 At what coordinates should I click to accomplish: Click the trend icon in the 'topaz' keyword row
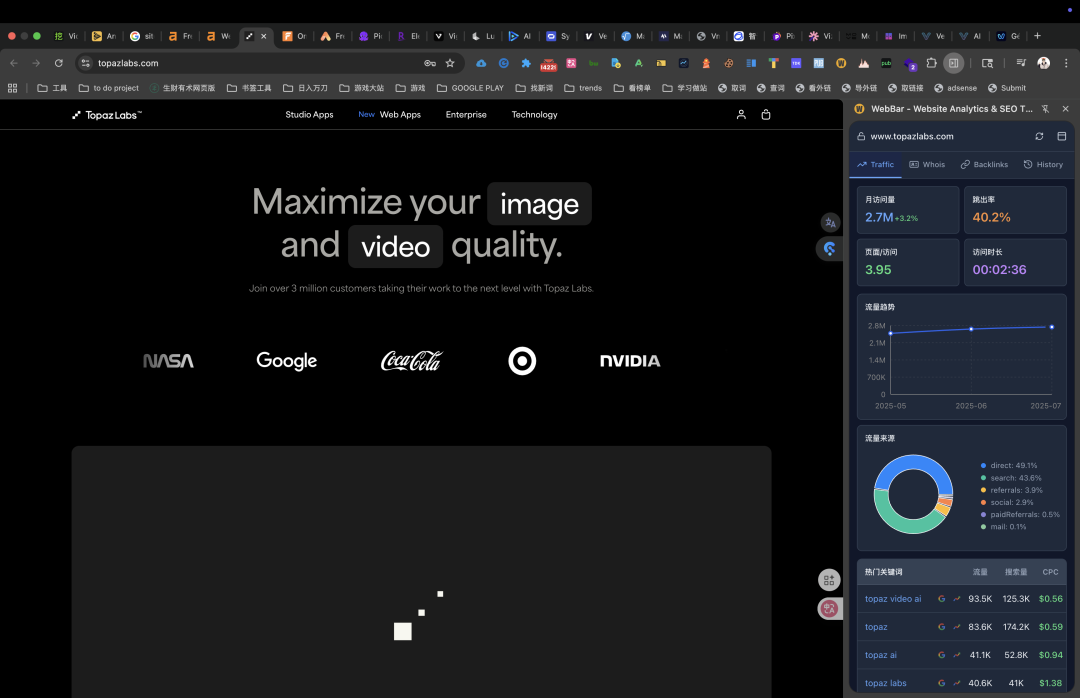957,627
